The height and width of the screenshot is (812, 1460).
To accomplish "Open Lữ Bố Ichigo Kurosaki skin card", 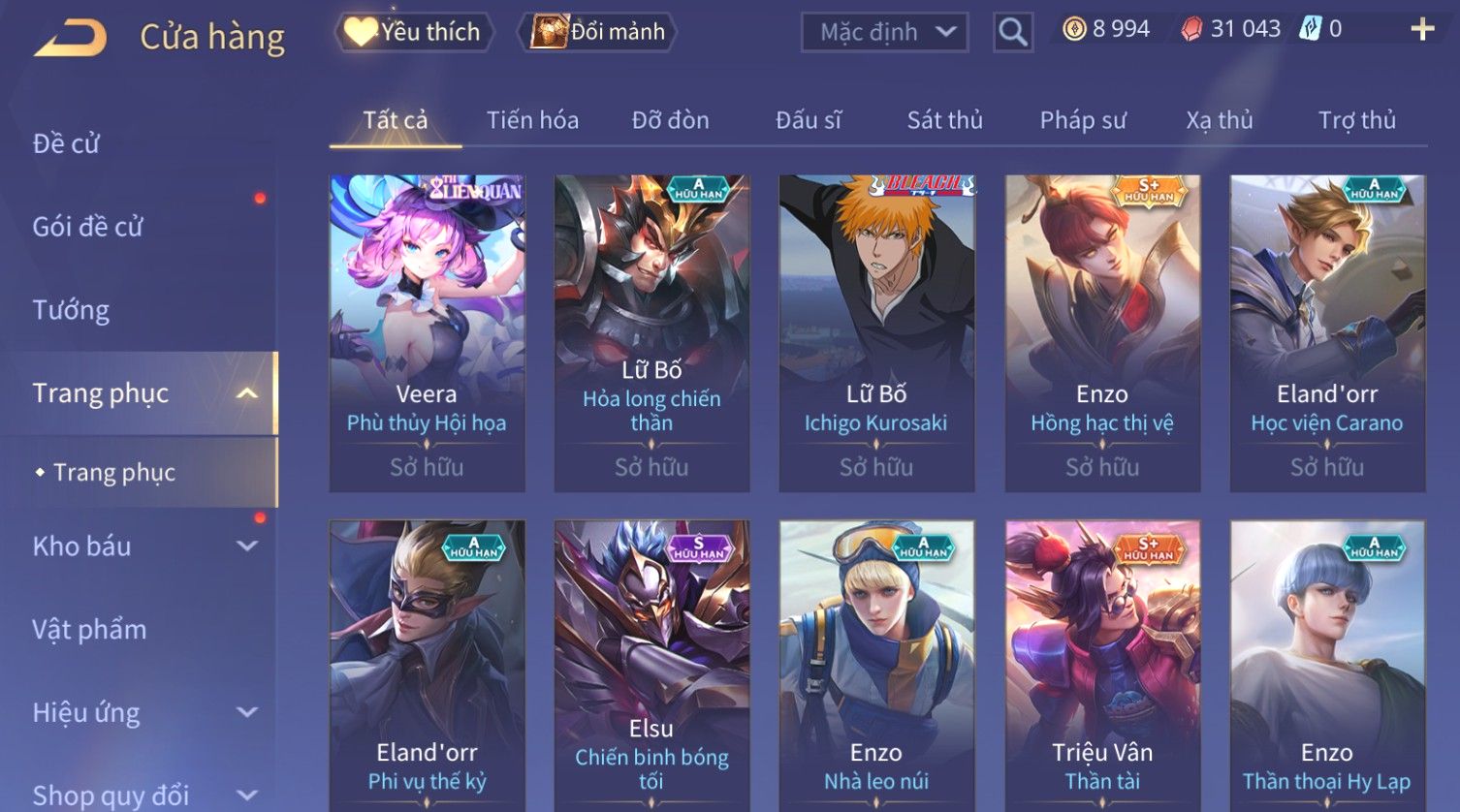I will click(876, 333).
